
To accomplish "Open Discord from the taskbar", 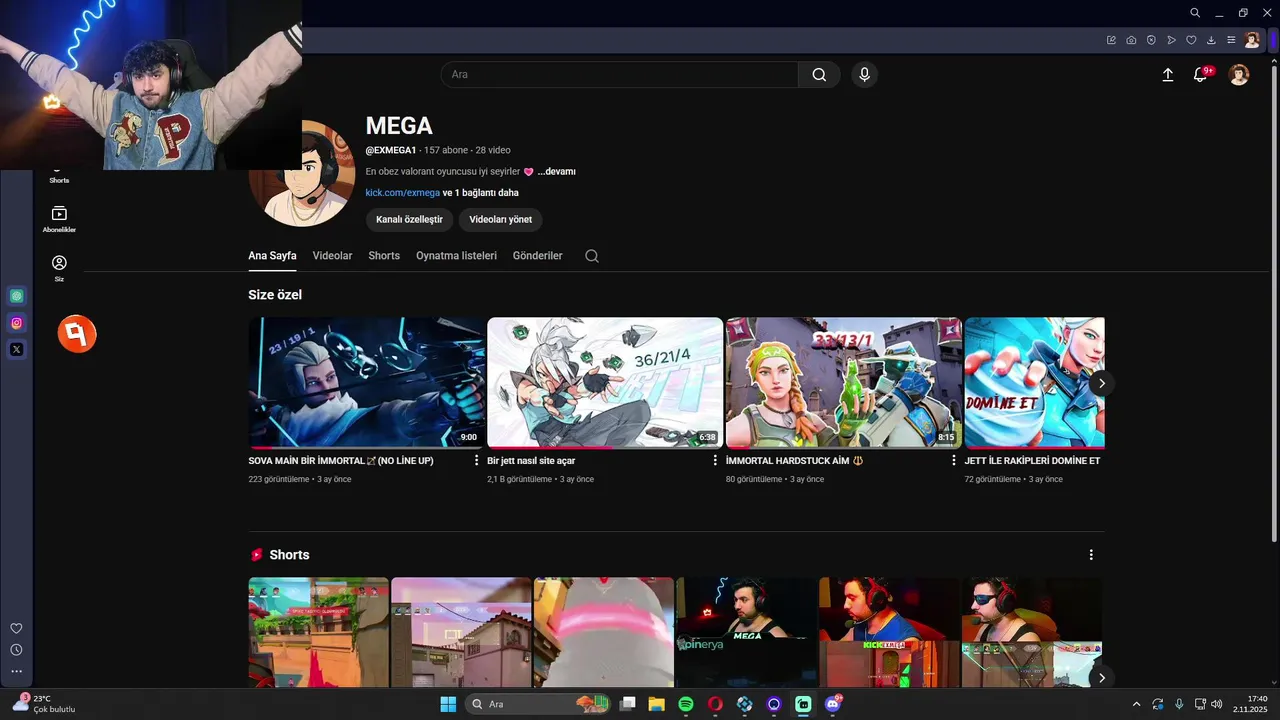I will pyautogui.click(x=833, y=704).
